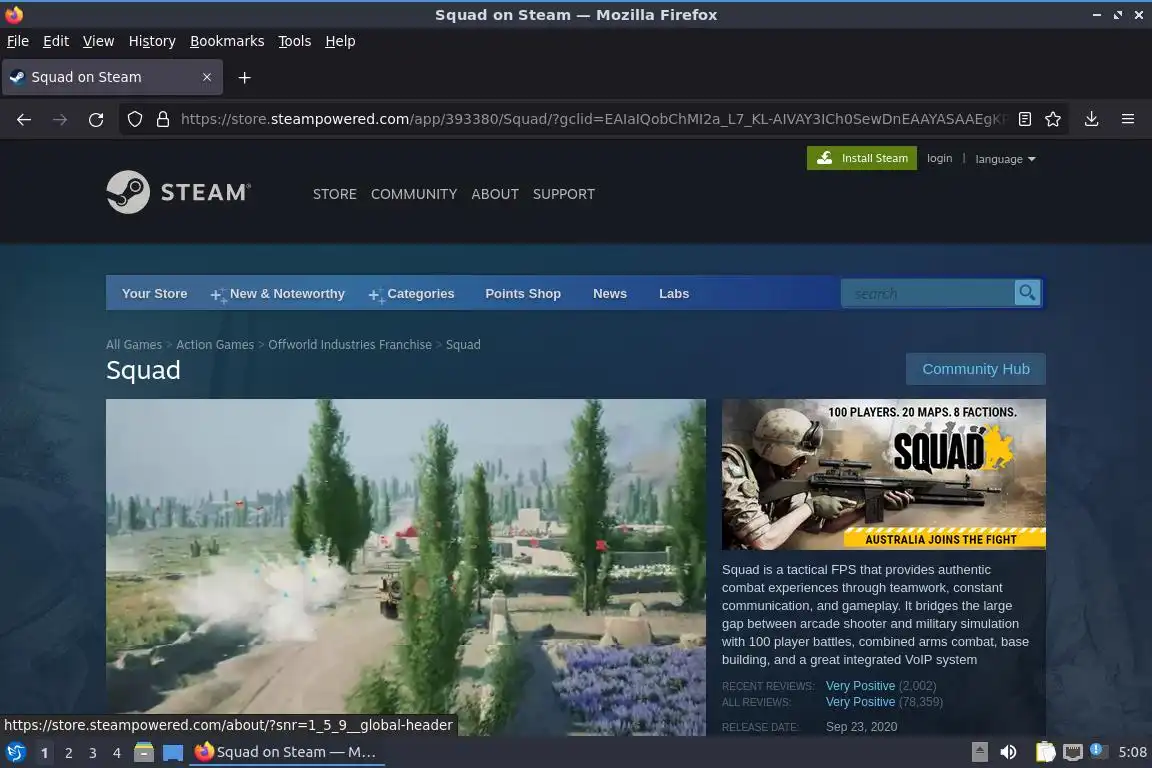This screenshot has width=1152, height=768.
Task: Click the Squad header capsule image
Action: 883,474
